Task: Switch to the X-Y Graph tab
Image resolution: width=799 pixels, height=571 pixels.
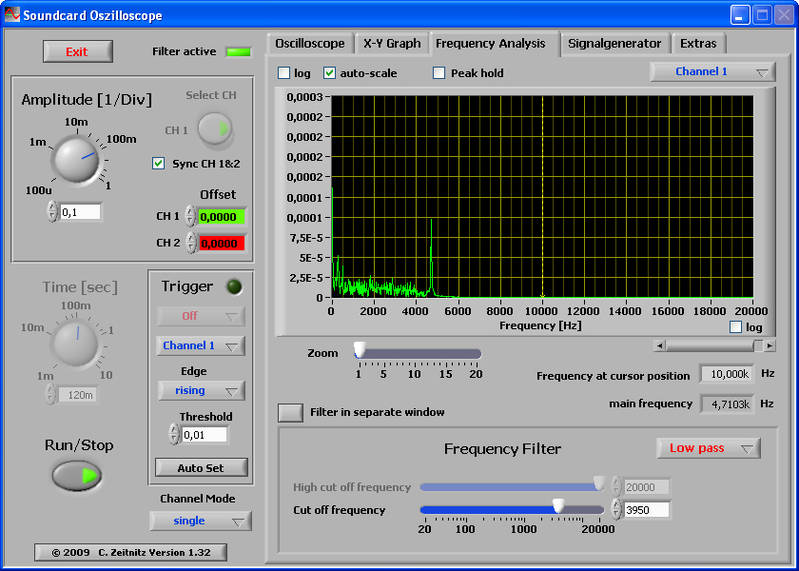Action: 392,44
